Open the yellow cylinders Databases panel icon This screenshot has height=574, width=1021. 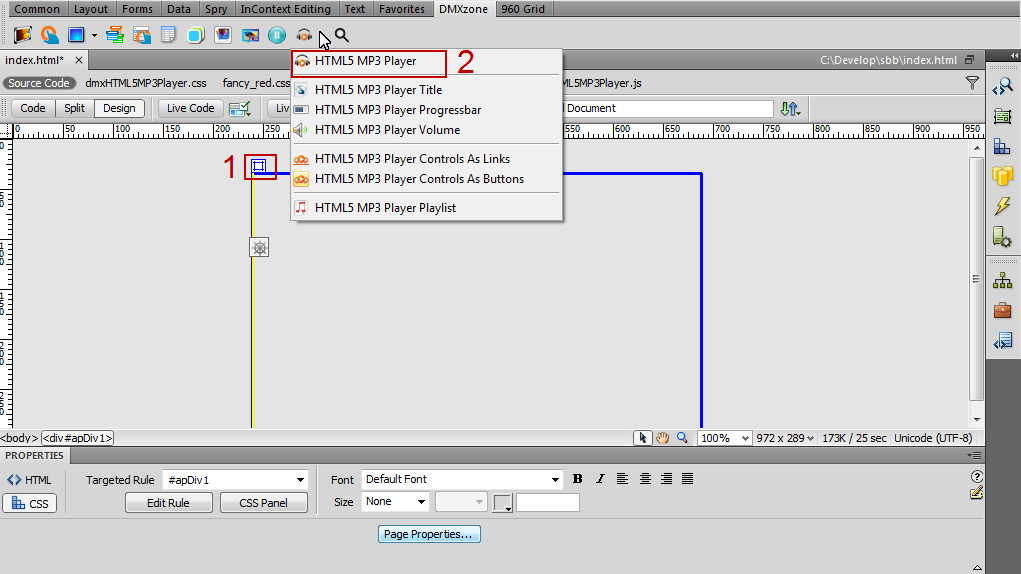coord(1003,176)
